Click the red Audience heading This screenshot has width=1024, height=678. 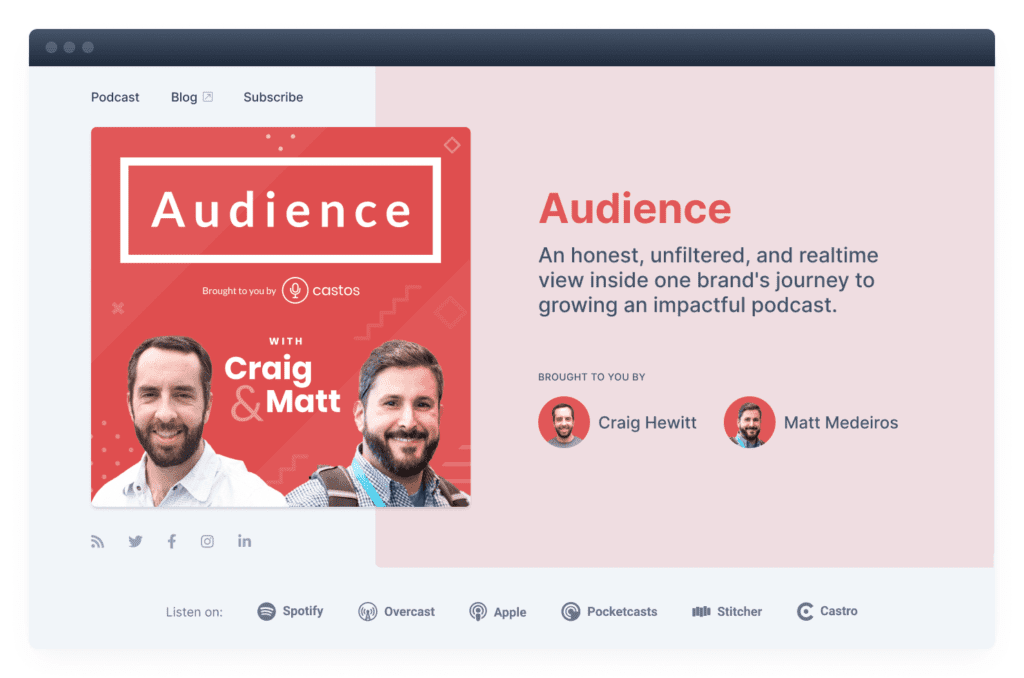635,209
